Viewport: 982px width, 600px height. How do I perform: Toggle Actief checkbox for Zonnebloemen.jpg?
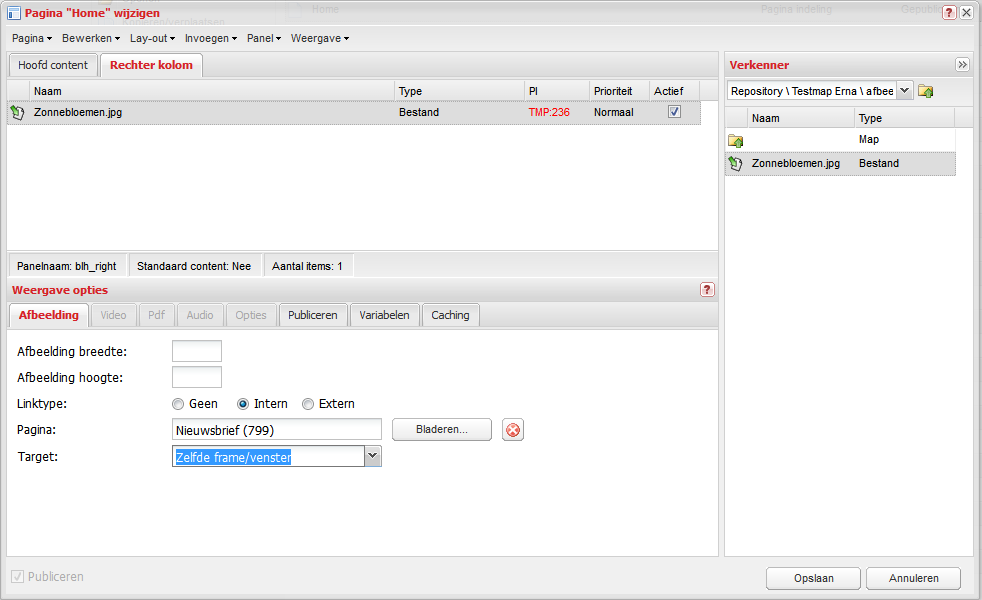click(x=674, y=111)
